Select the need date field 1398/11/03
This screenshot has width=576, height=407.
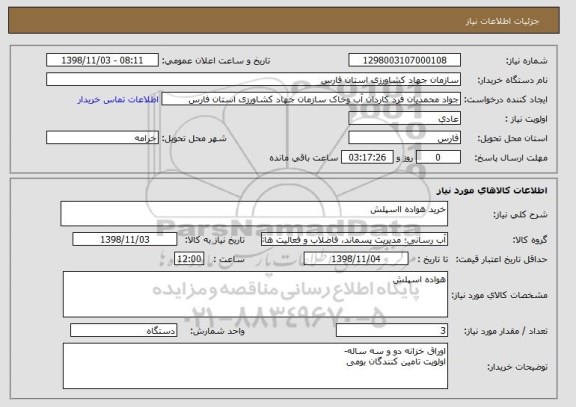[125, 239]
